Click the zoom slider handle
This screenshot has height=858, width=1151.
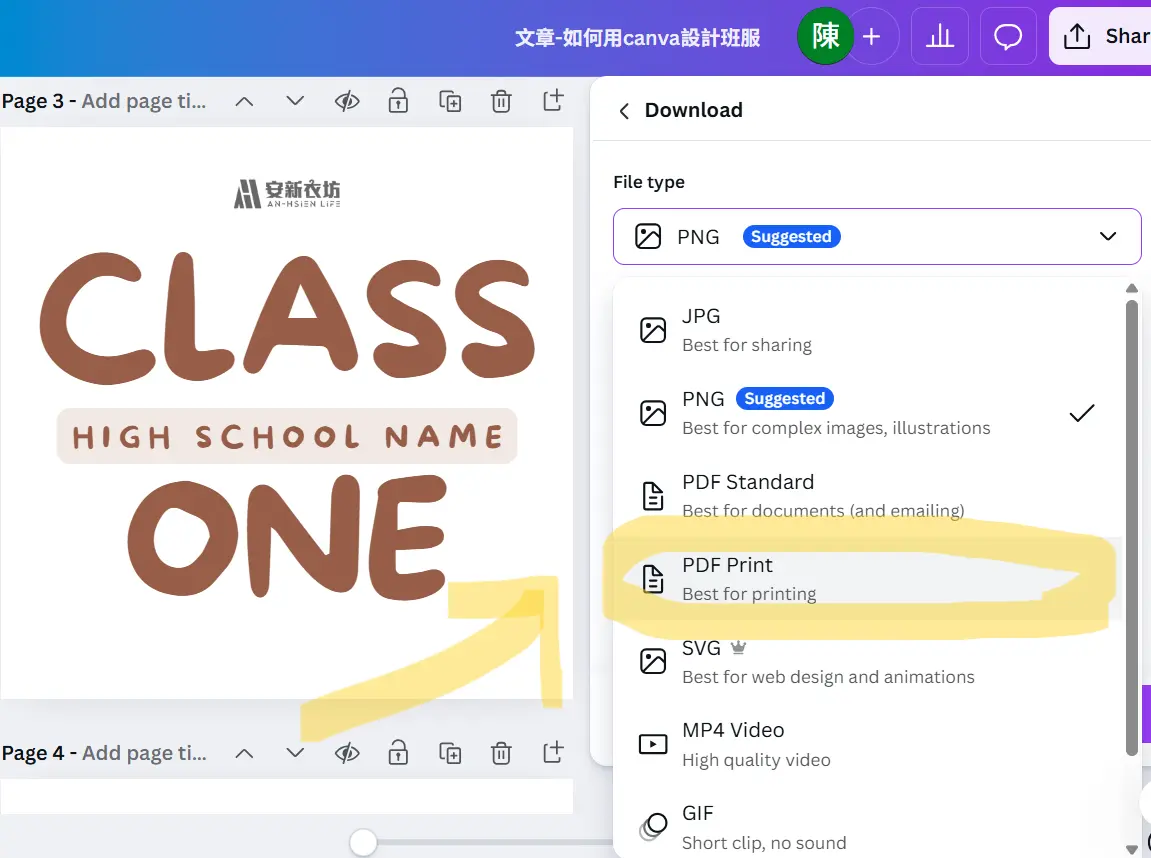(363, 843)
